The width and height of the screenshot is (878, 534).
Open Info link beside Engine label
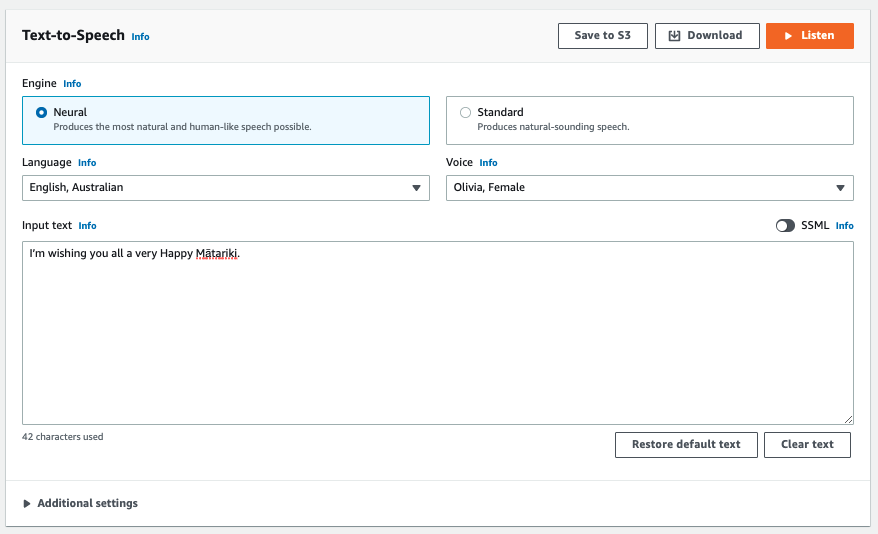point(72,84)
